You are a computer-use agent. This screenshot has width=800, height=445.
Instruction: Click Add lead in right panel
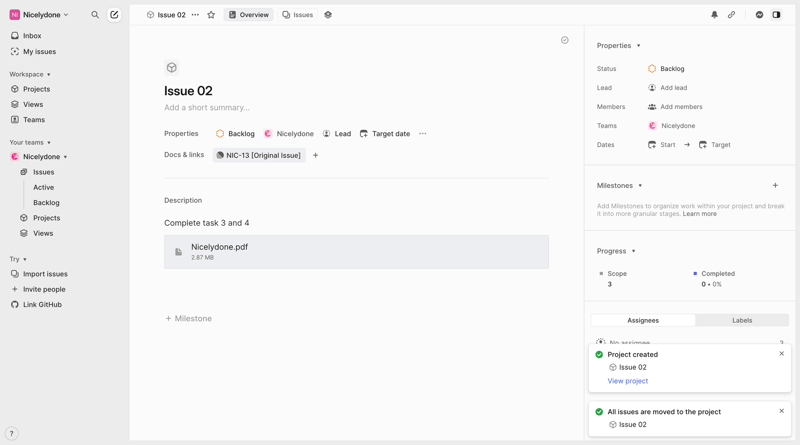coord(667,88)
